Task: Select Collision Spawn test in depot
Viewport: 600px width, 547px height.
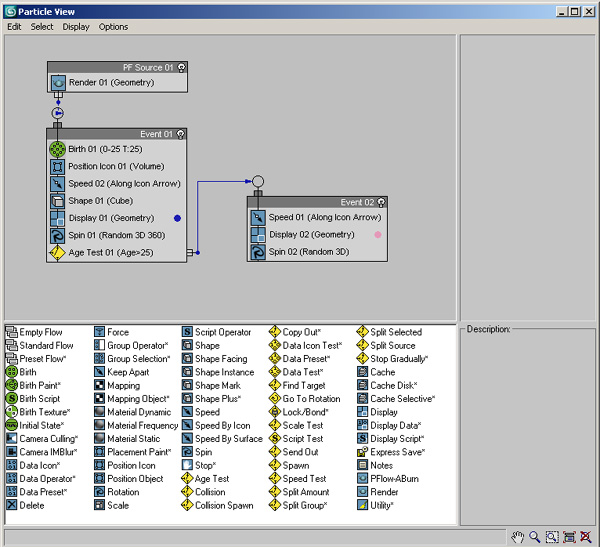Action: pos(224,505)
